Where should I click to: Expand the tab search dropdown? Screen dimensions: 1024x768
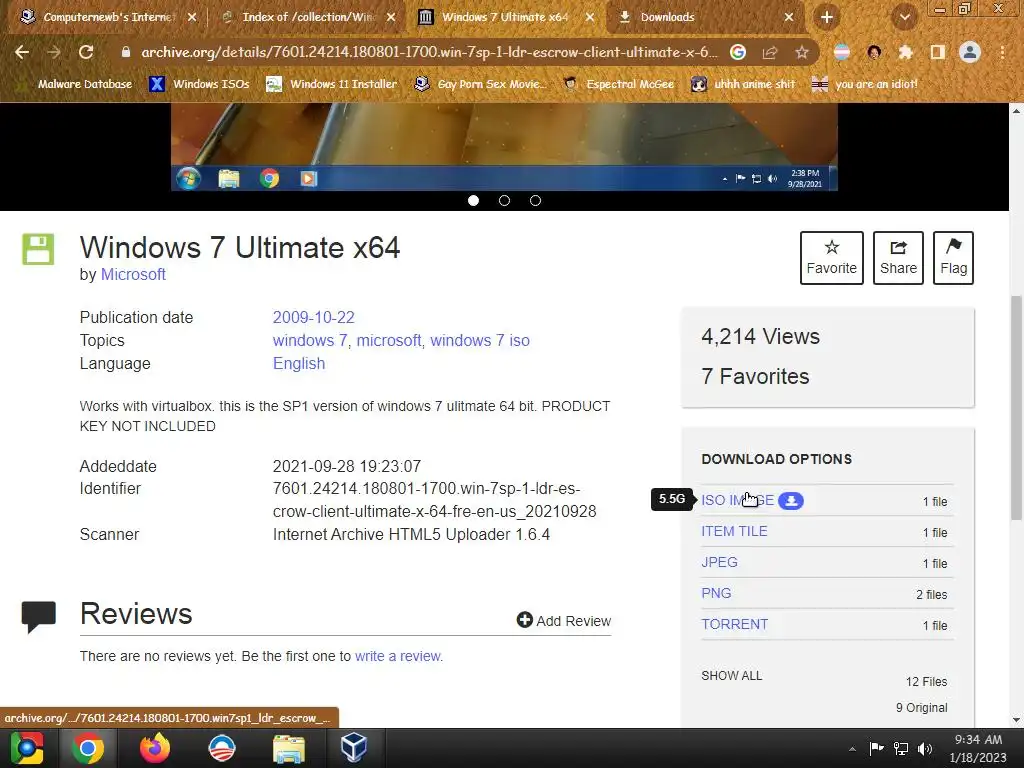tap(904, 18)
